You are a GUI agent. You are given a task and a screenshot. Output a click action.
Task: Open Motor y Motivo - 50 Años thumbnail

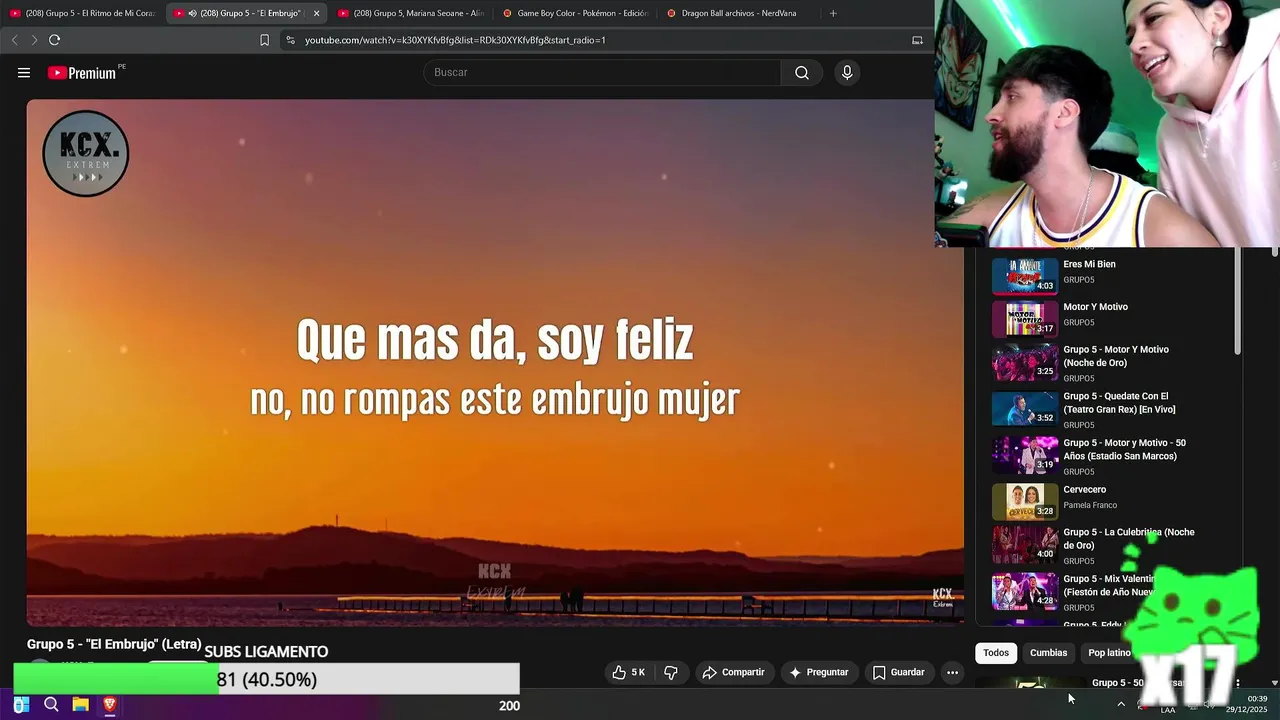click(1025, 455)
